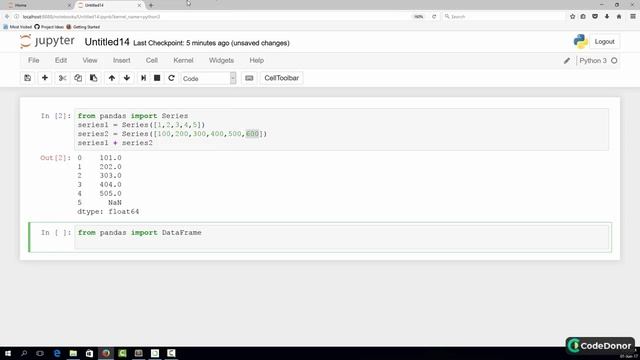Open the Windows Start menu

tap(8, 353)
